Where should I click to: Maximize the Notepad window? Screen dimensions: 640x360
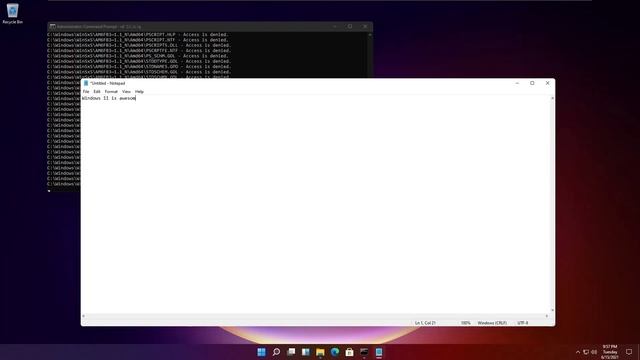[532, 83]
